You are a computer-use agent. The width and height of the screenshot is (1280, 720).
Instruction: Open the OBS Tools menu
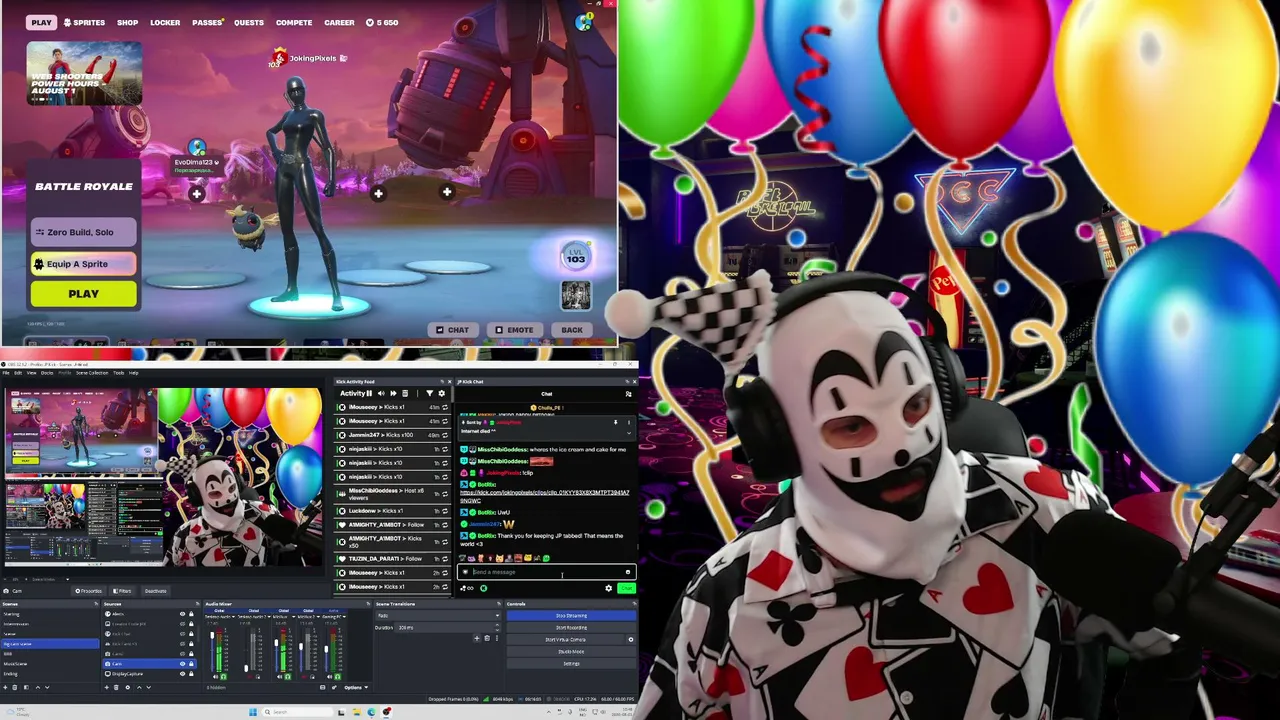coord(118,373)
